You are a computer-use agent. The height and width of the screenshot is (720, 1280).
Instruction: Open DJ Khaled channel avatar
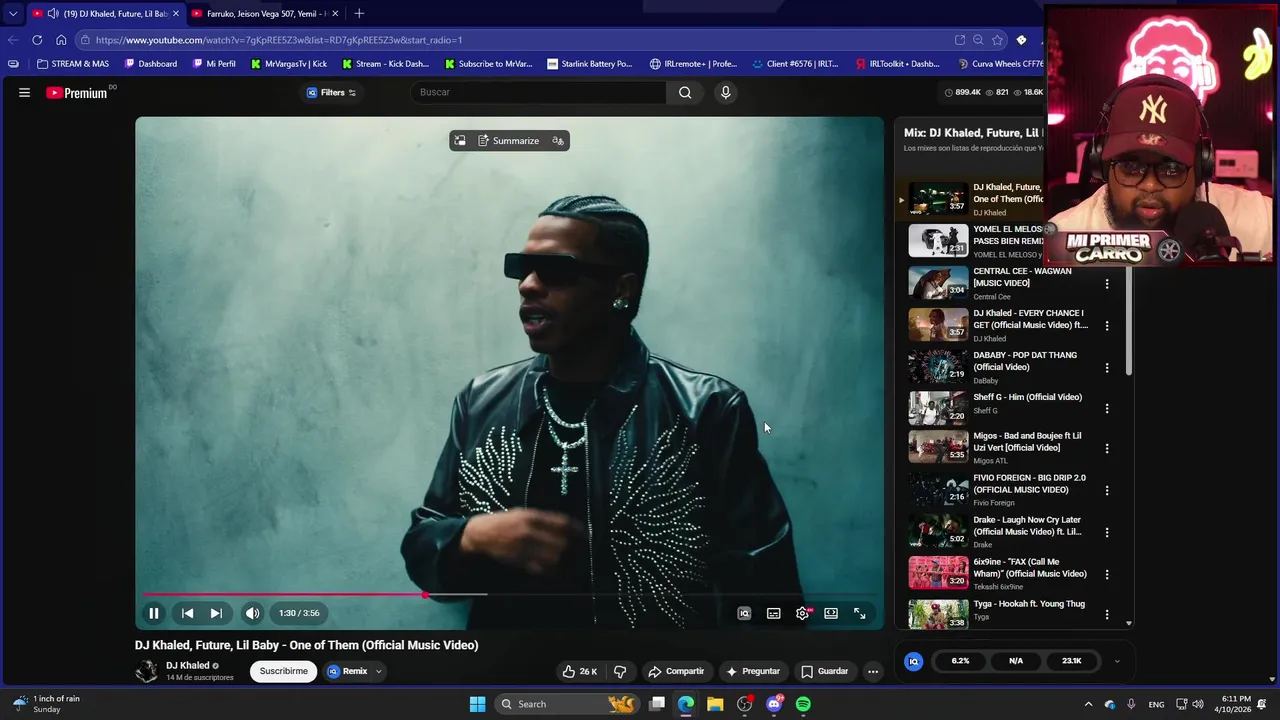pos(147,671)
